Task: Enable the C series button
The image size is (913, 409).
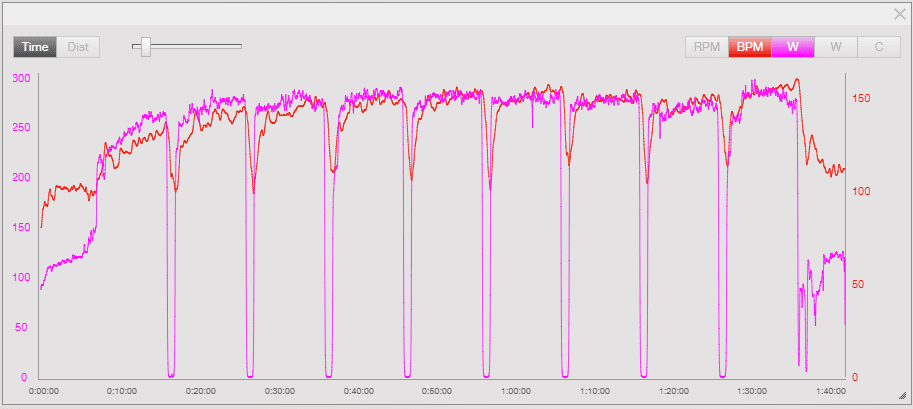Action: click(878, 47)
